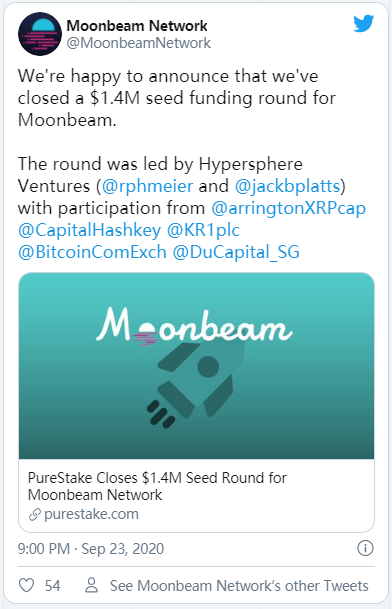Click the tweet info circle icon
This screenshot has height=609, width=392.
[365, 548]
